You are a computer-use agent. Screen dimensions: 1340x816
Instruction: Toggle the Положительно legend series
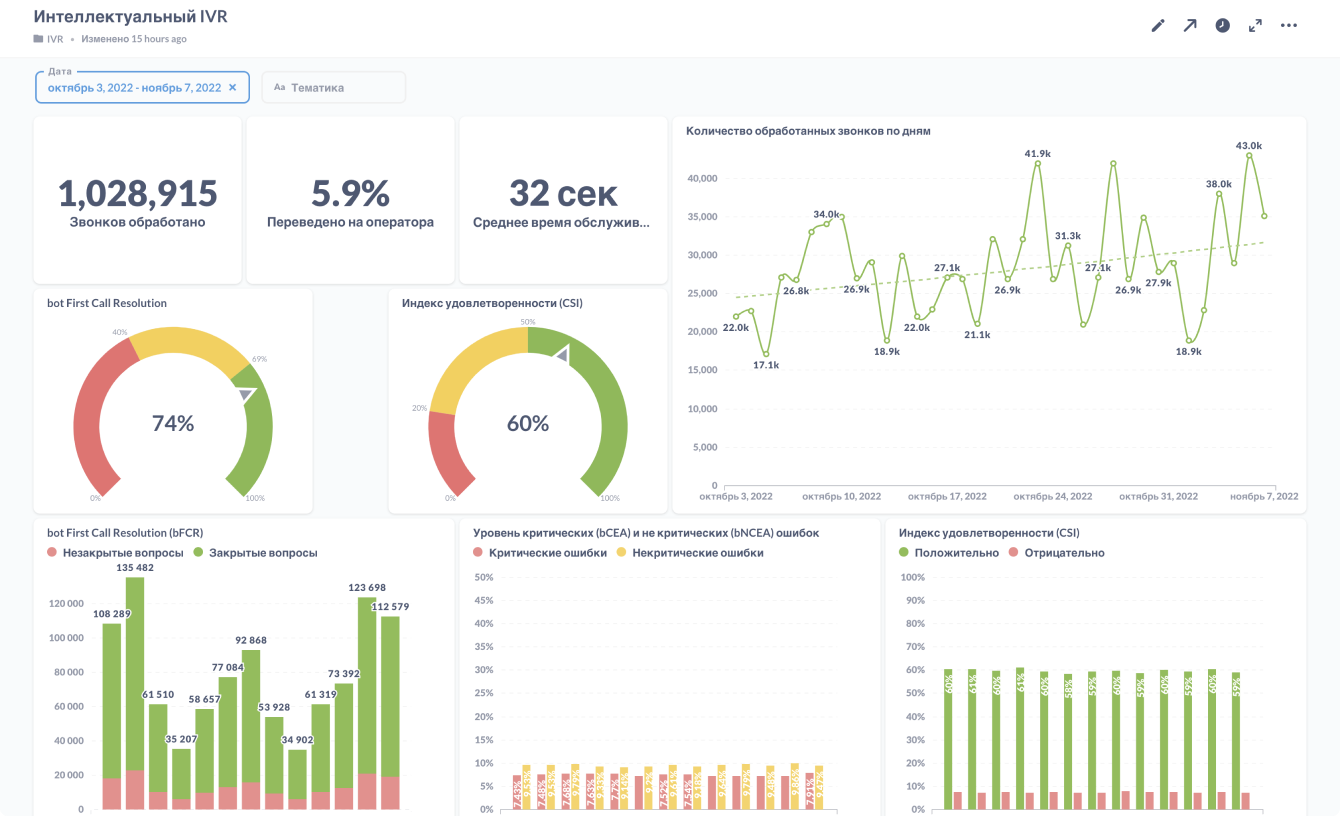pos(949,552)
